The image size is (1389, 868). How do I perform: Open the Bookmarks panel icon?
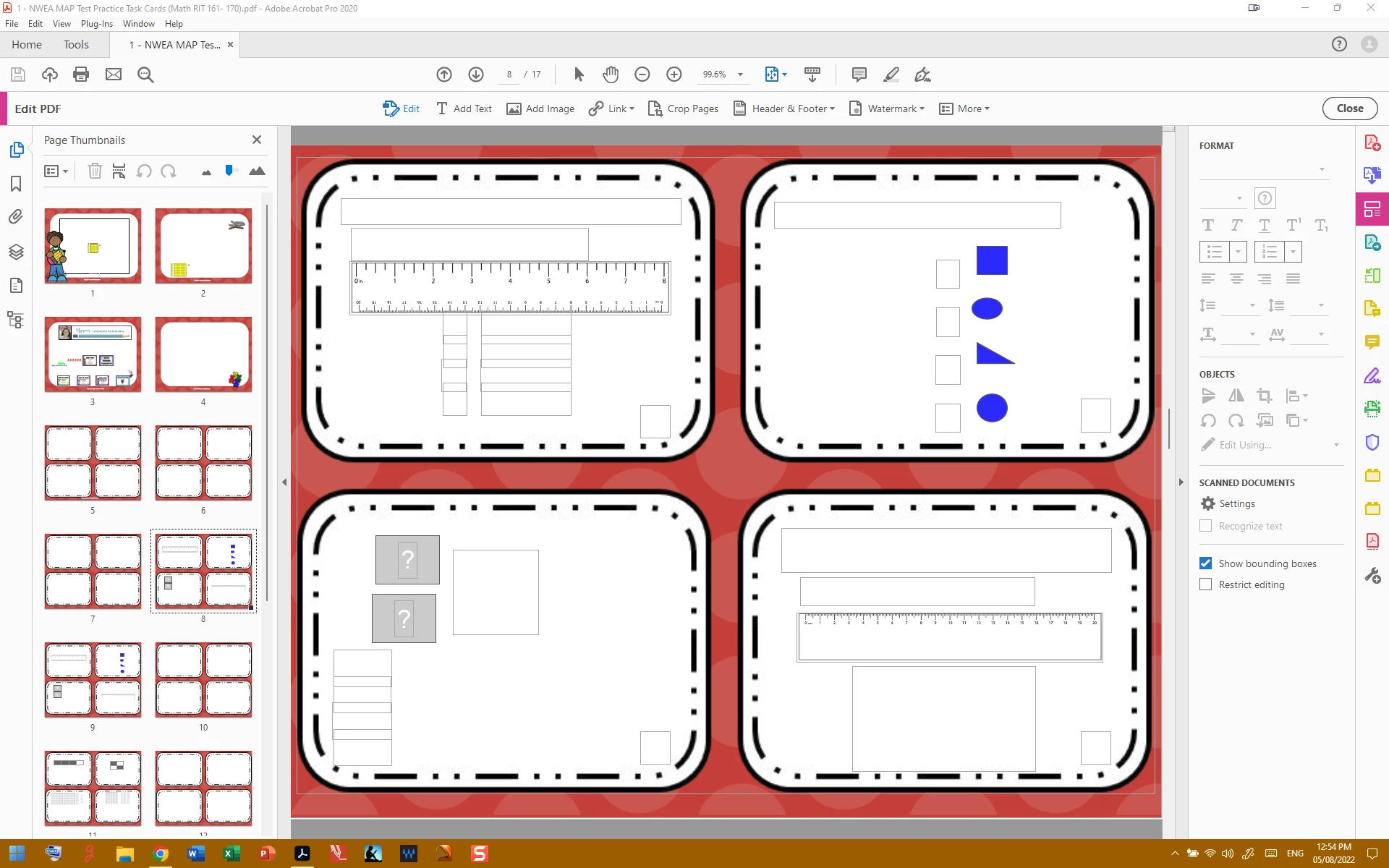pos(16,184)
